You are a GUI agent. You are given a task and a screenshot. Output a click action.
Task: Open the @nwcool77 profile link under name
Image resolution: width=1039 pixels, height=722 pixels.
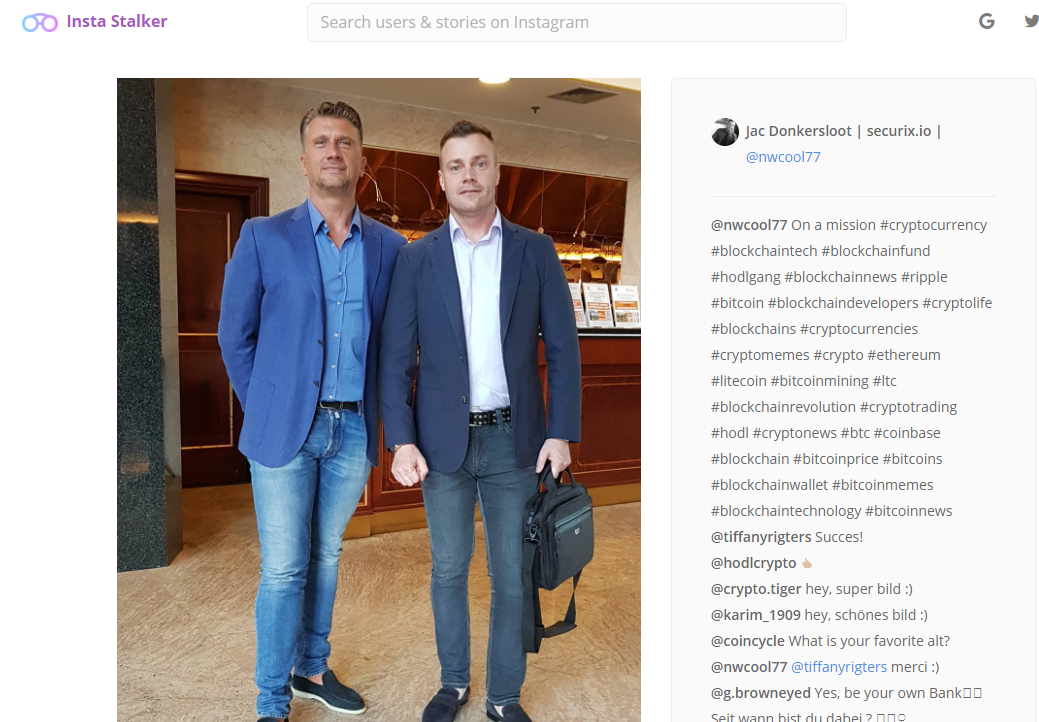(x=783, y=157)
